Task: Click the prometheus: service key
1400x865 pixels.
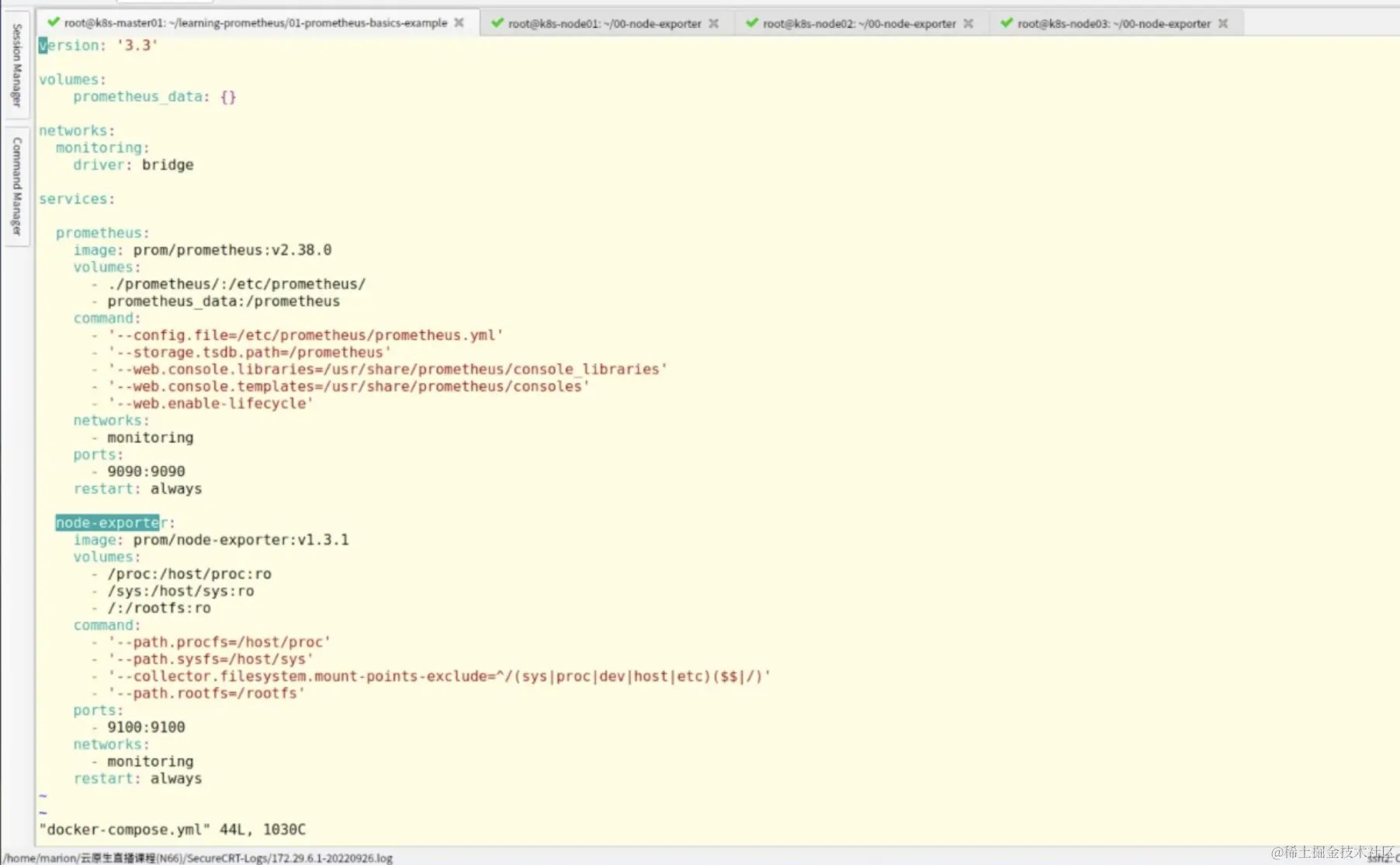Action: click(102, 233)
